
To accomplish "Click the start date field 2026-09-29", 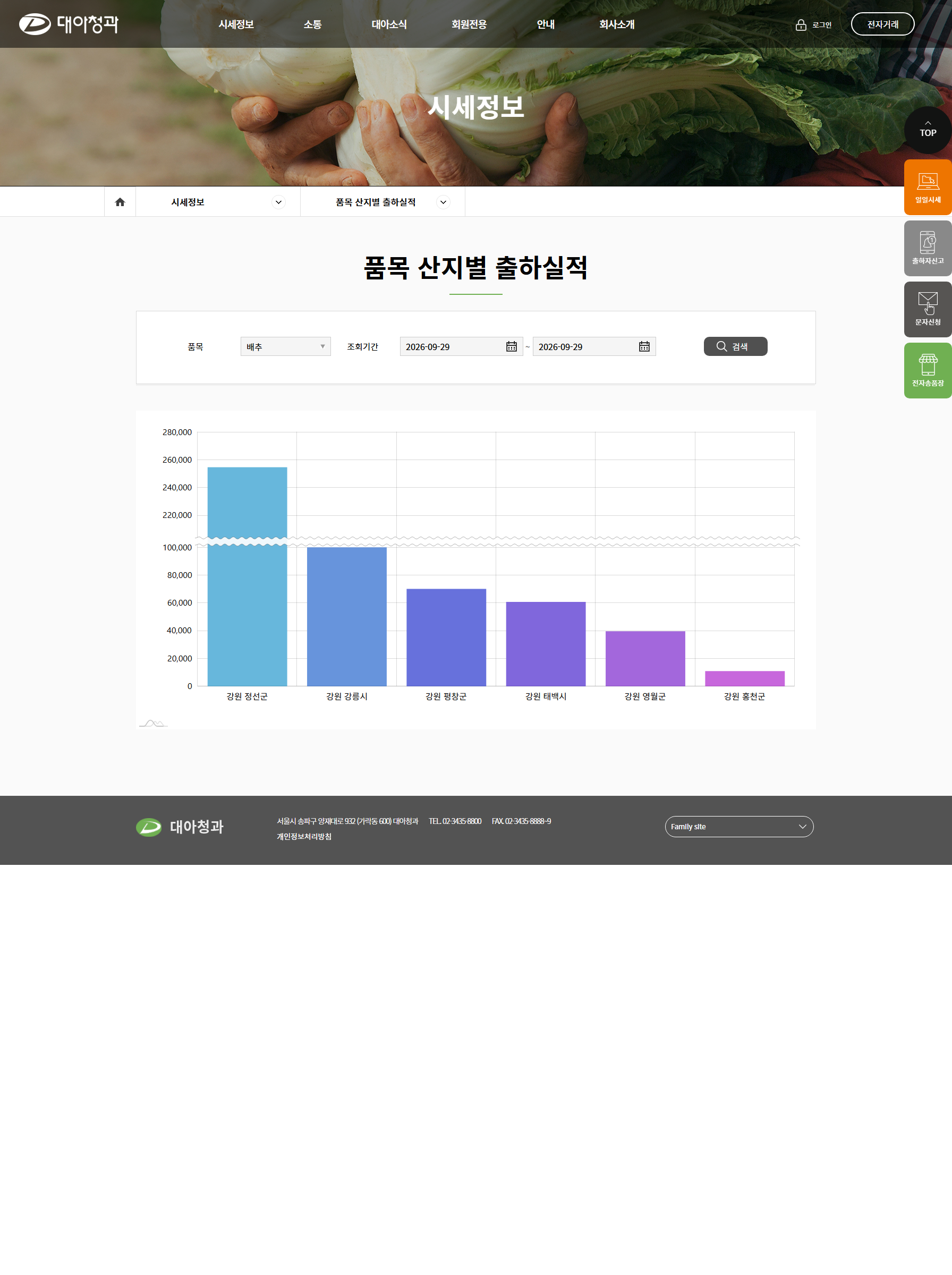I will click(461, 346).
